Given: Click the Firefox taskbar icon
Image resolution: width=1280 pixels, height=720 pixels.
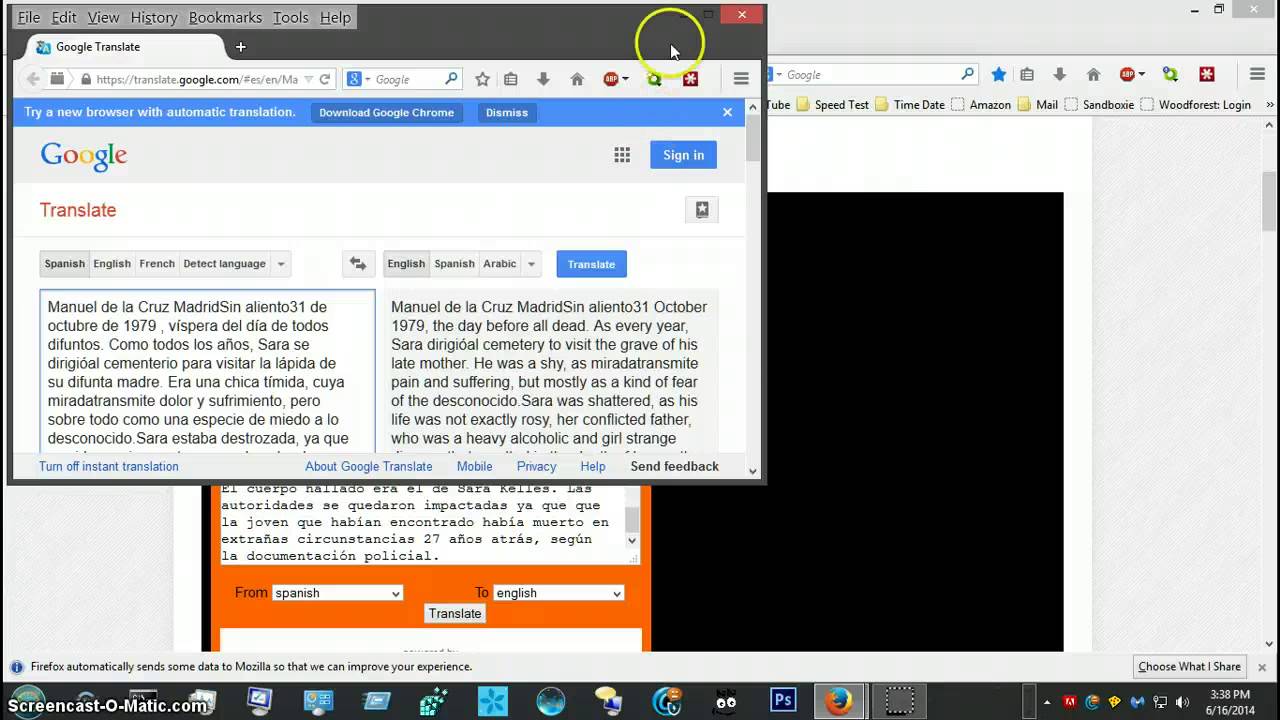Looking at the screenshot, I should point(838,701).
